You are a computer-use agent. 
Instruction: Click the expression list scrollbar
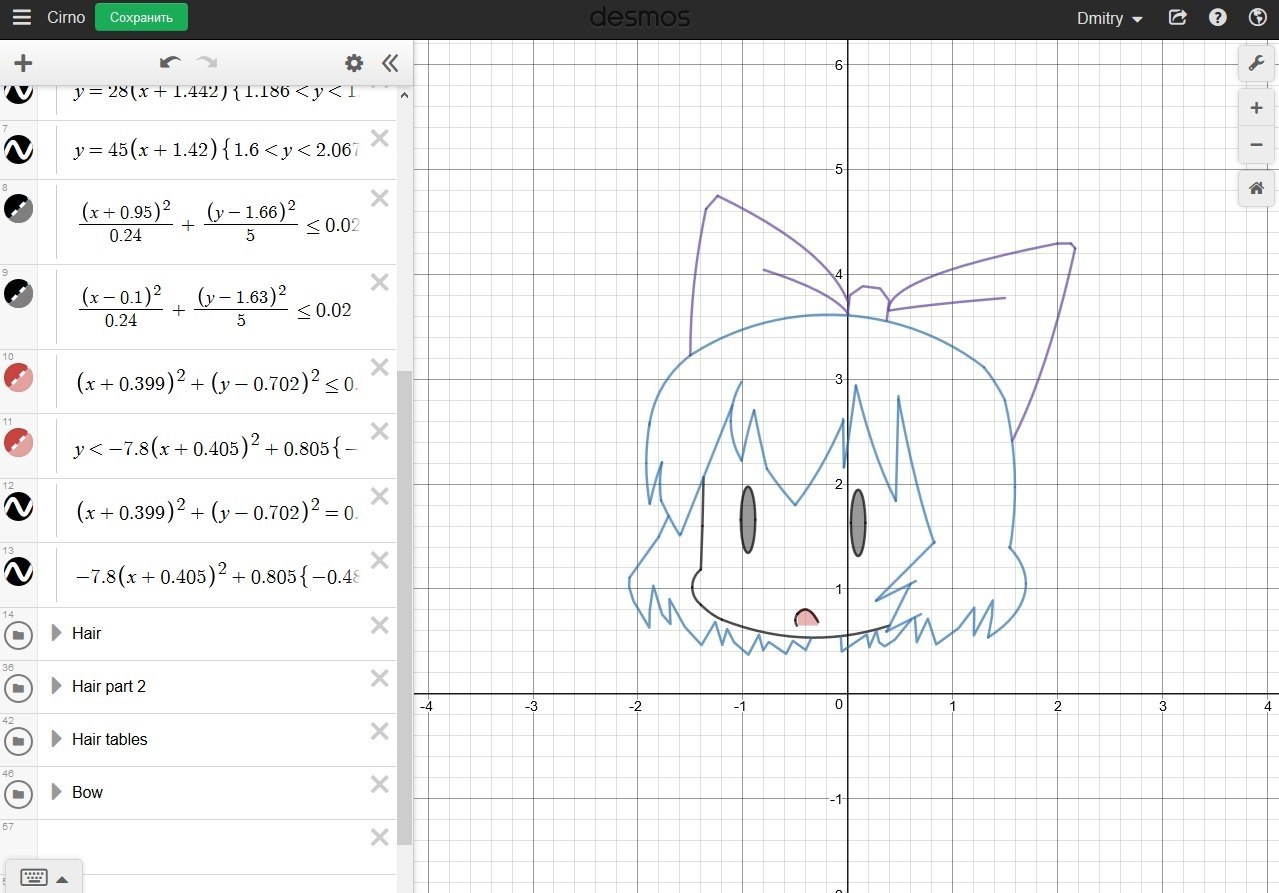404,606
